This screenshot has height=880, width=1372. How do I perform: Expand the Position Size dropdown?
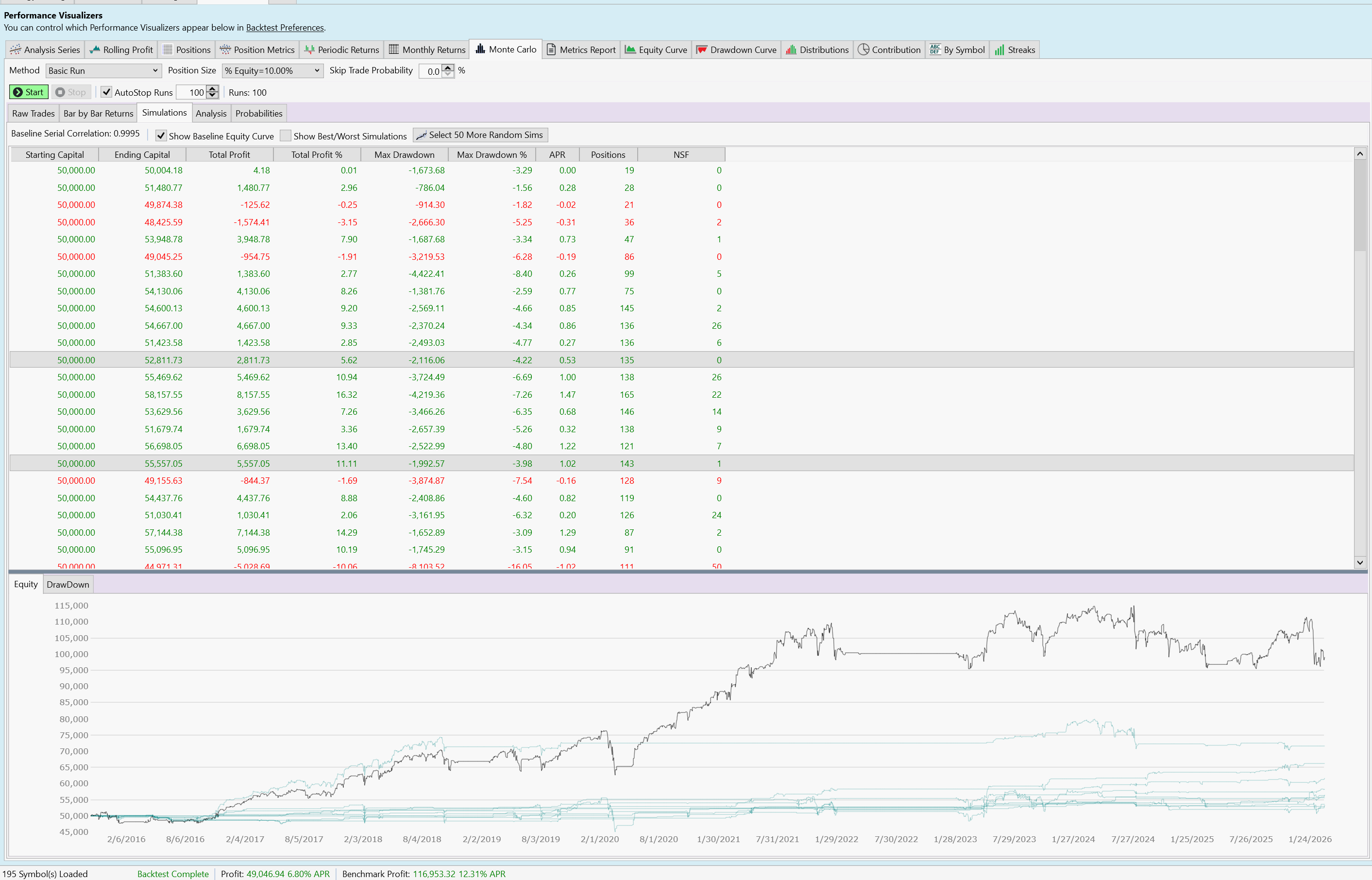[272, 71]
